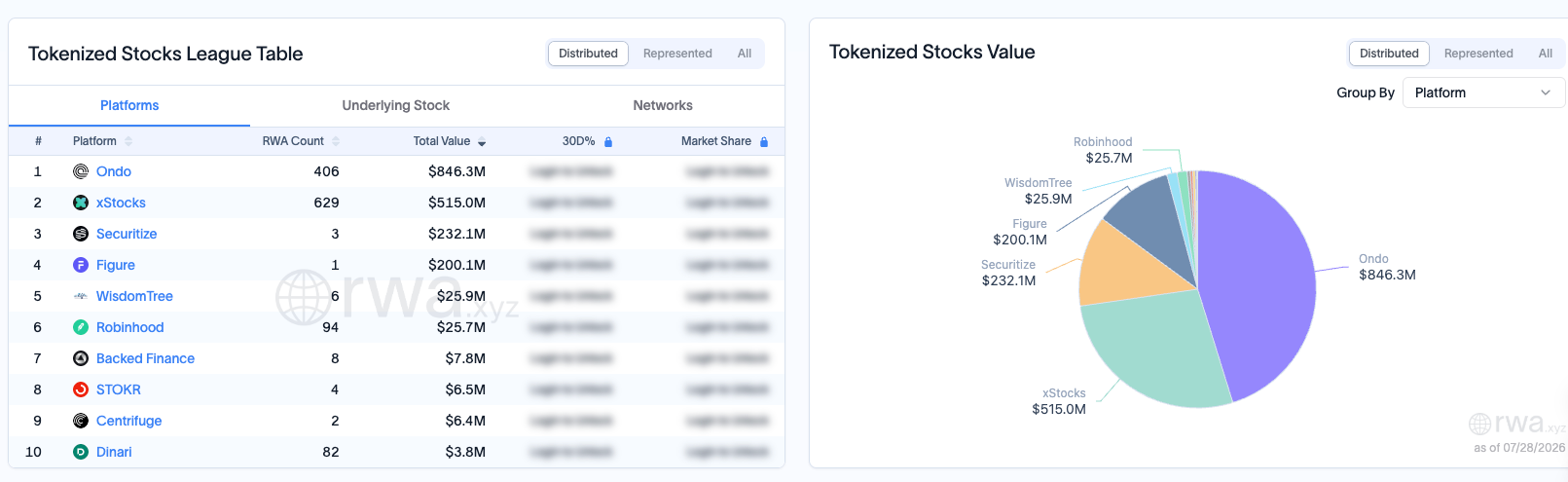Open the Ondo platform link
Image resolution: width=1568 pixels, height=482 pixels.
(114, 171)
